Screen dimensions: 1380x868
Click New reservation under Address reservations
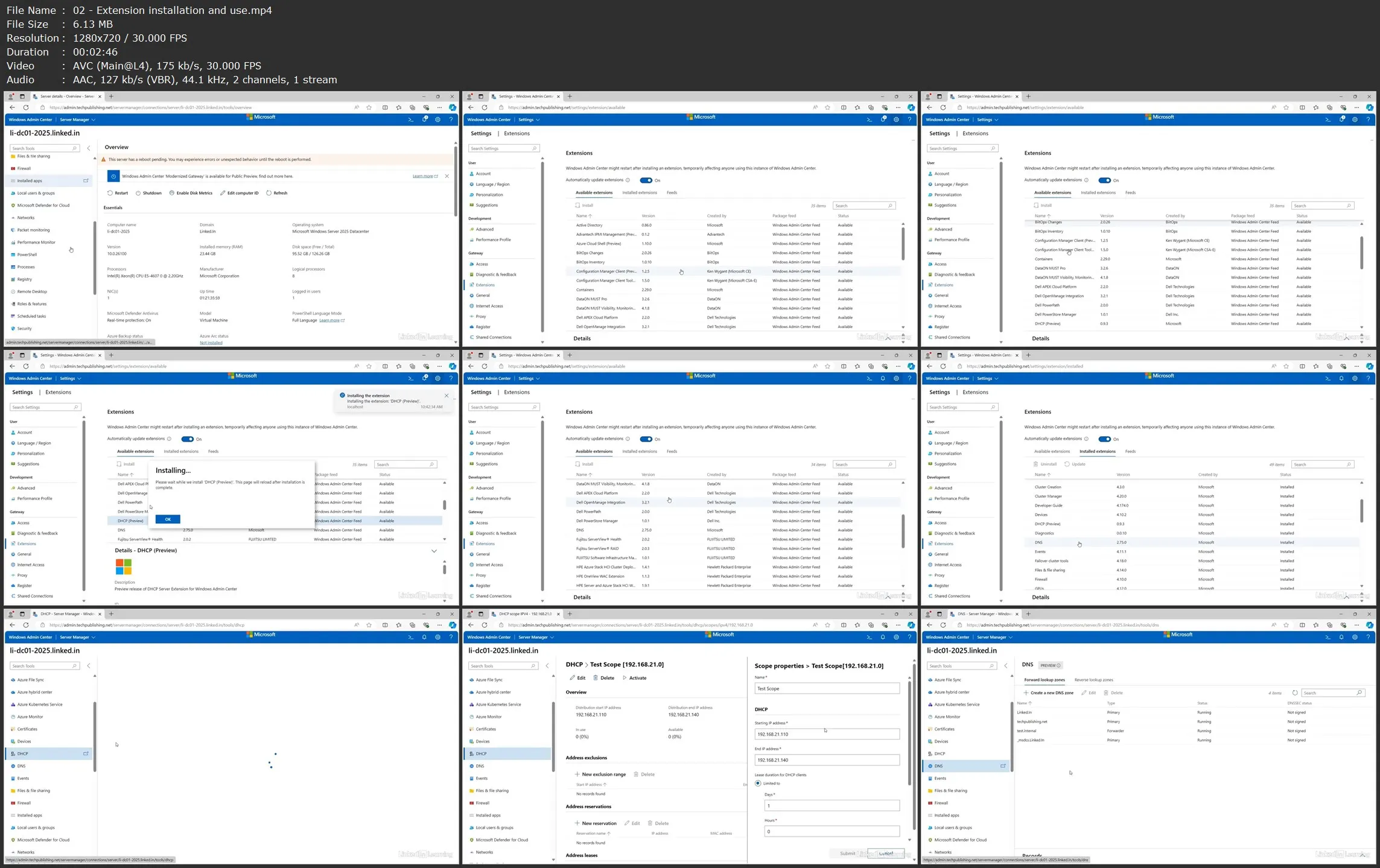coord(595,823)
